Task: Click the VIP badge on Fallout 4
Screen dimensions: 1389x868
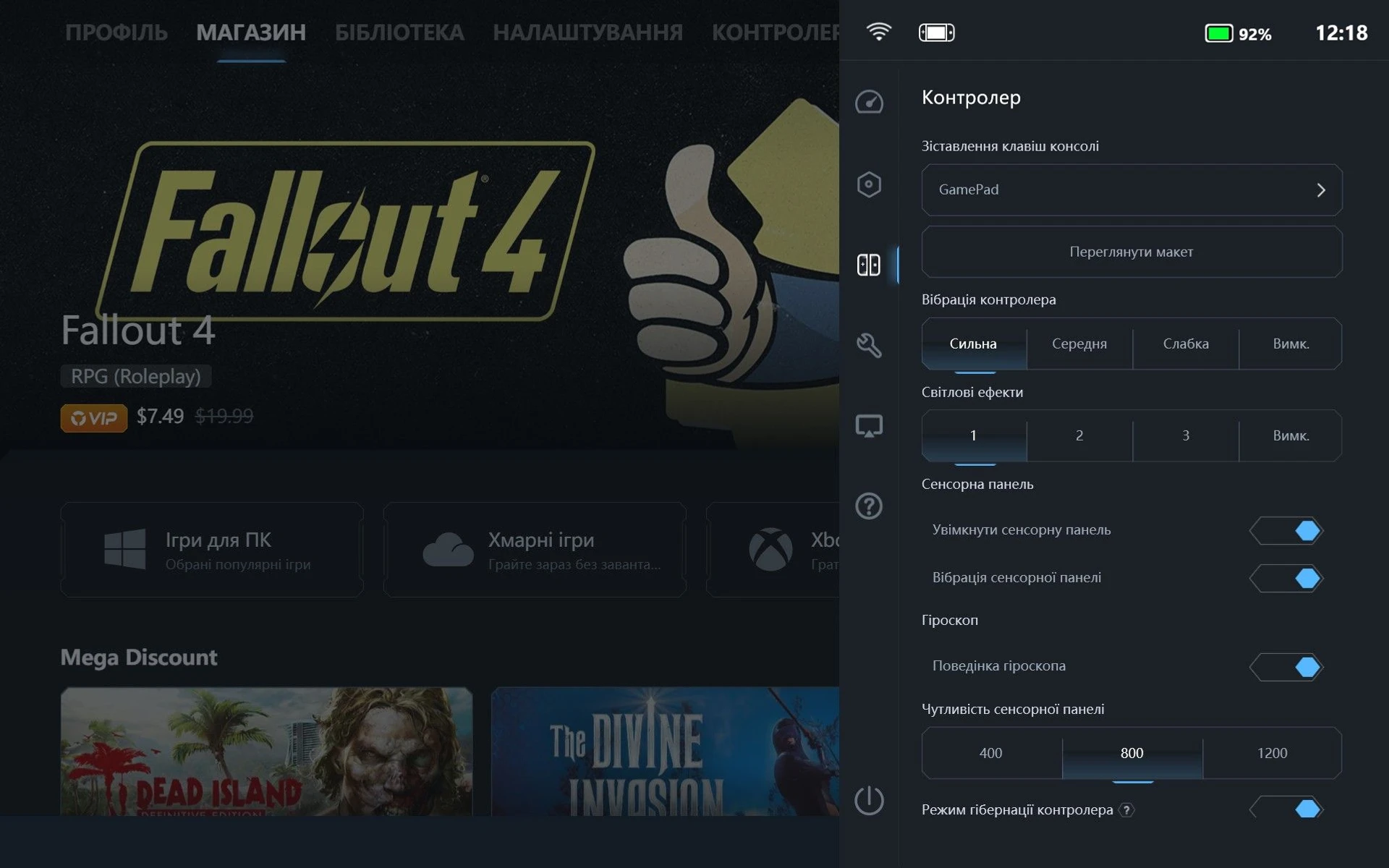Action: click(94, 418)
